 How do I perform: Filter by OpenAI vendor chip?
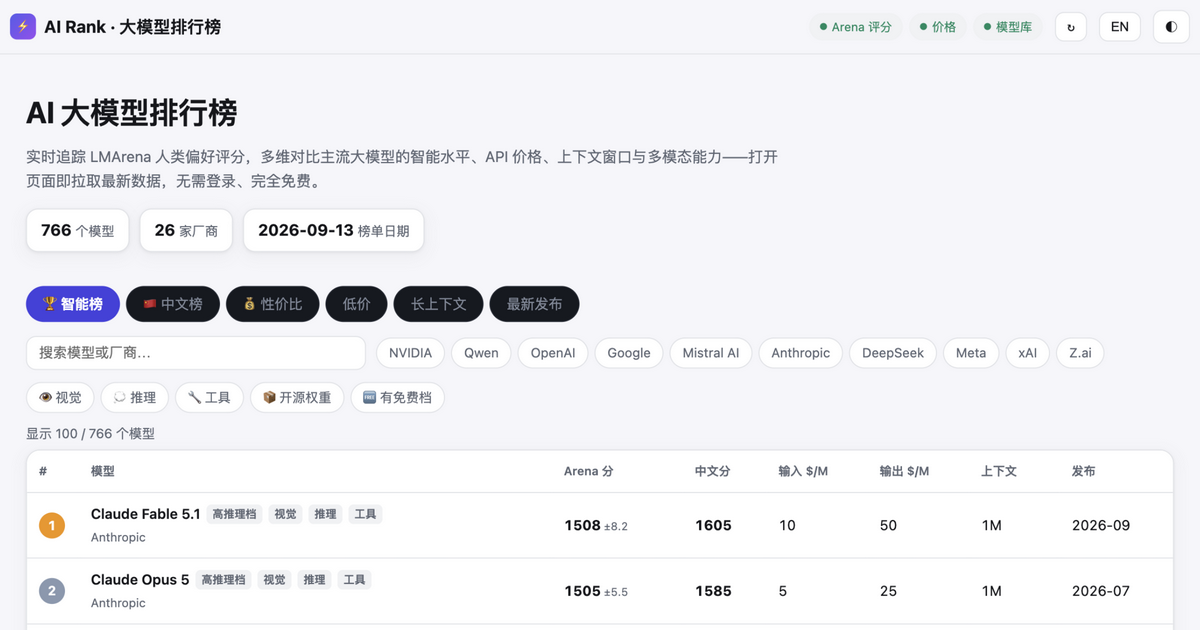point(553,353)
